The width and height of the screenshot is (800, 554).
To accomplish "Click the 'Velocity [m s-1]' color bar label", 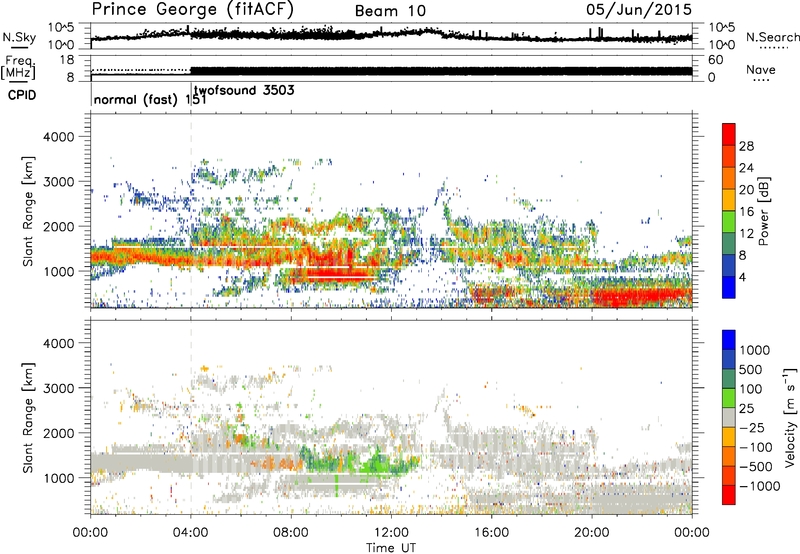I will point(790,417).
